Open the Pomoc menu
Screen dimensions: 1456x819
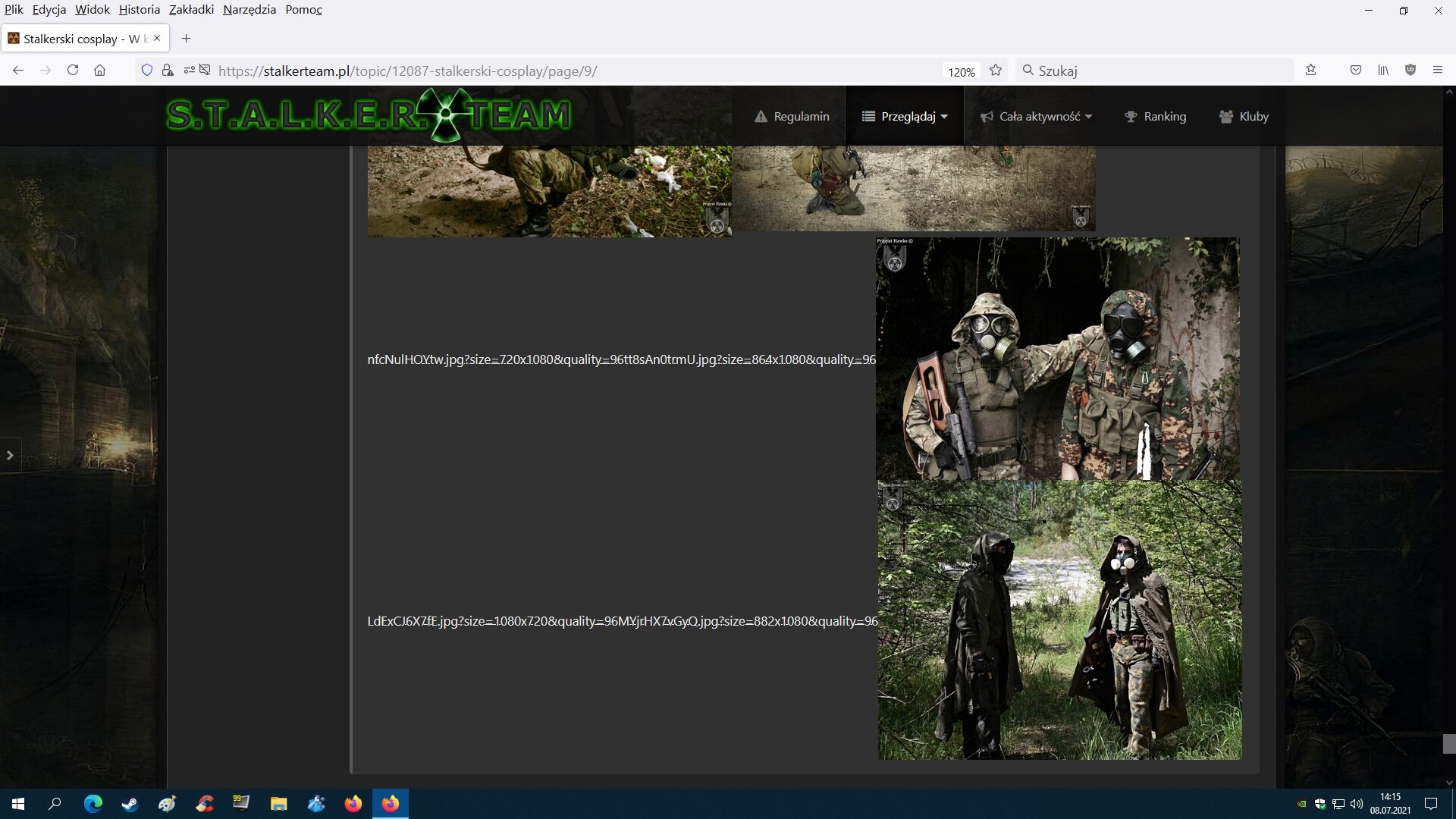click(303, 9)
